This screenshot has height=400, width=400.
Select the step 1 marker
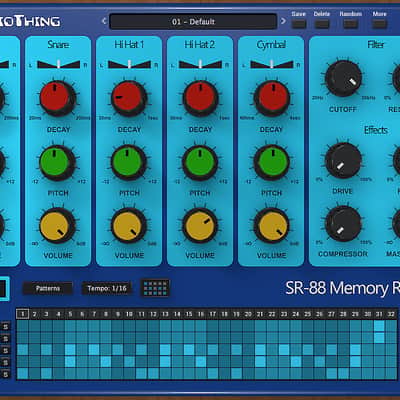(22, 314)
